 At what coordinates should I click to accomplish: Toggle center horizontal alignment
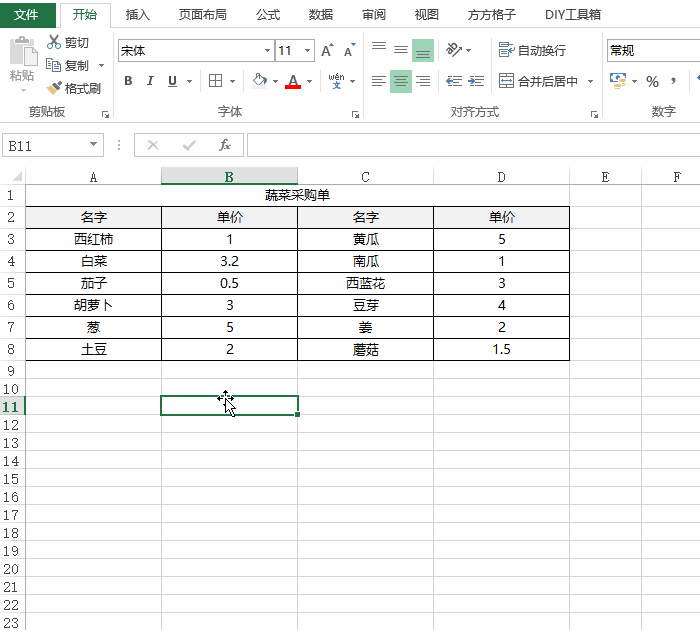point(401,81)
